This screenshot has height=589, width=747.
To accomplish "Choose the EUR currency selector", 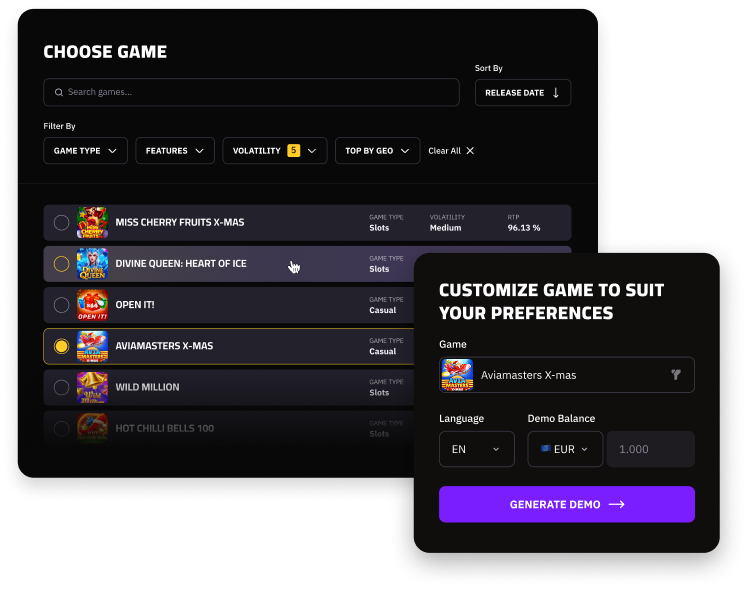I will [565, 449].
